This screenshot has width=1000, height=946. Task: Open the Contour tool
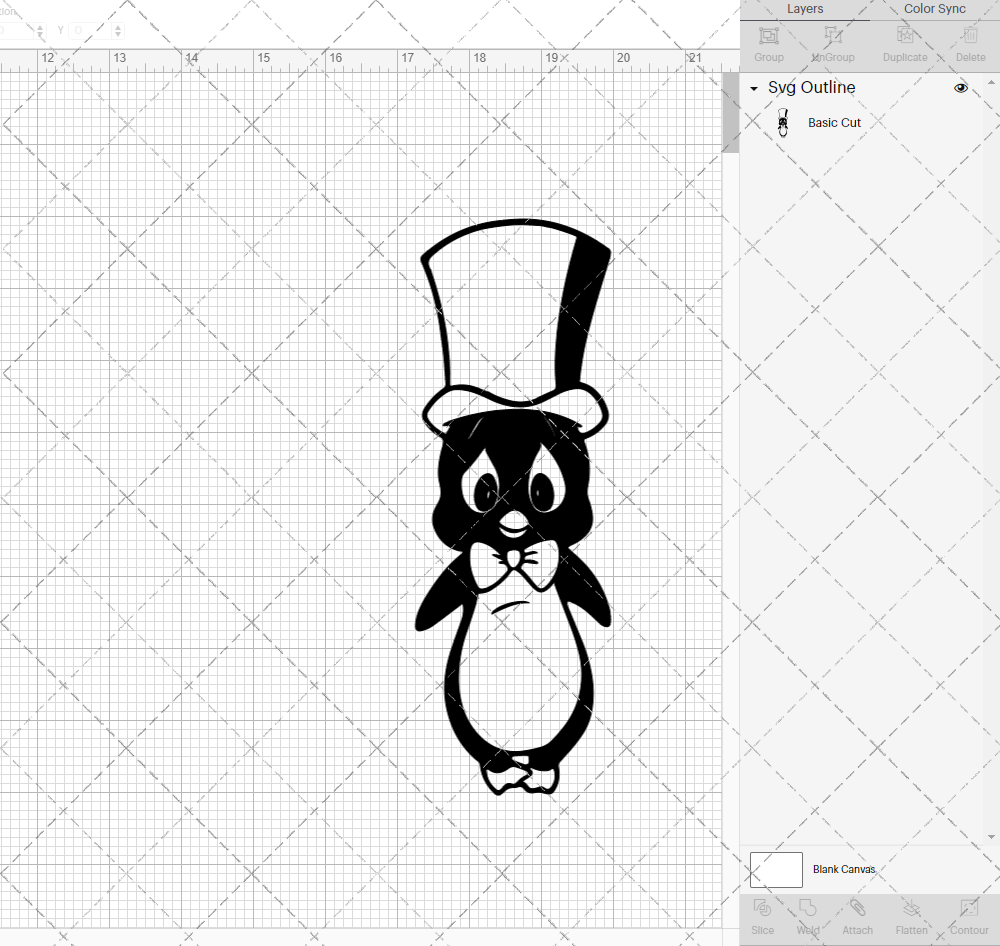[x=968, y=916]
